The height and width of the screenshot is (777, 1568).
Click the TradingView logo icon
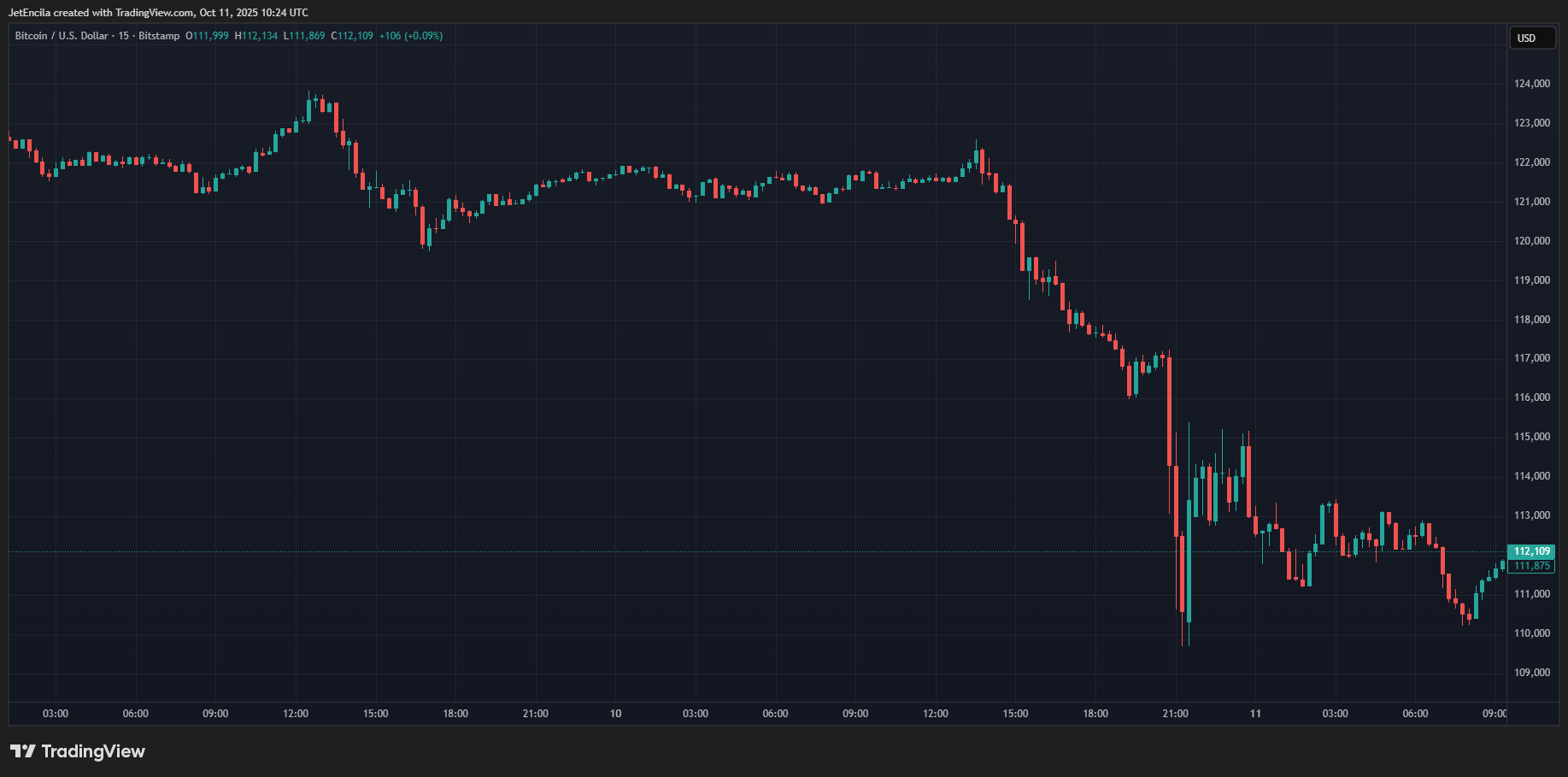point(22,751)
